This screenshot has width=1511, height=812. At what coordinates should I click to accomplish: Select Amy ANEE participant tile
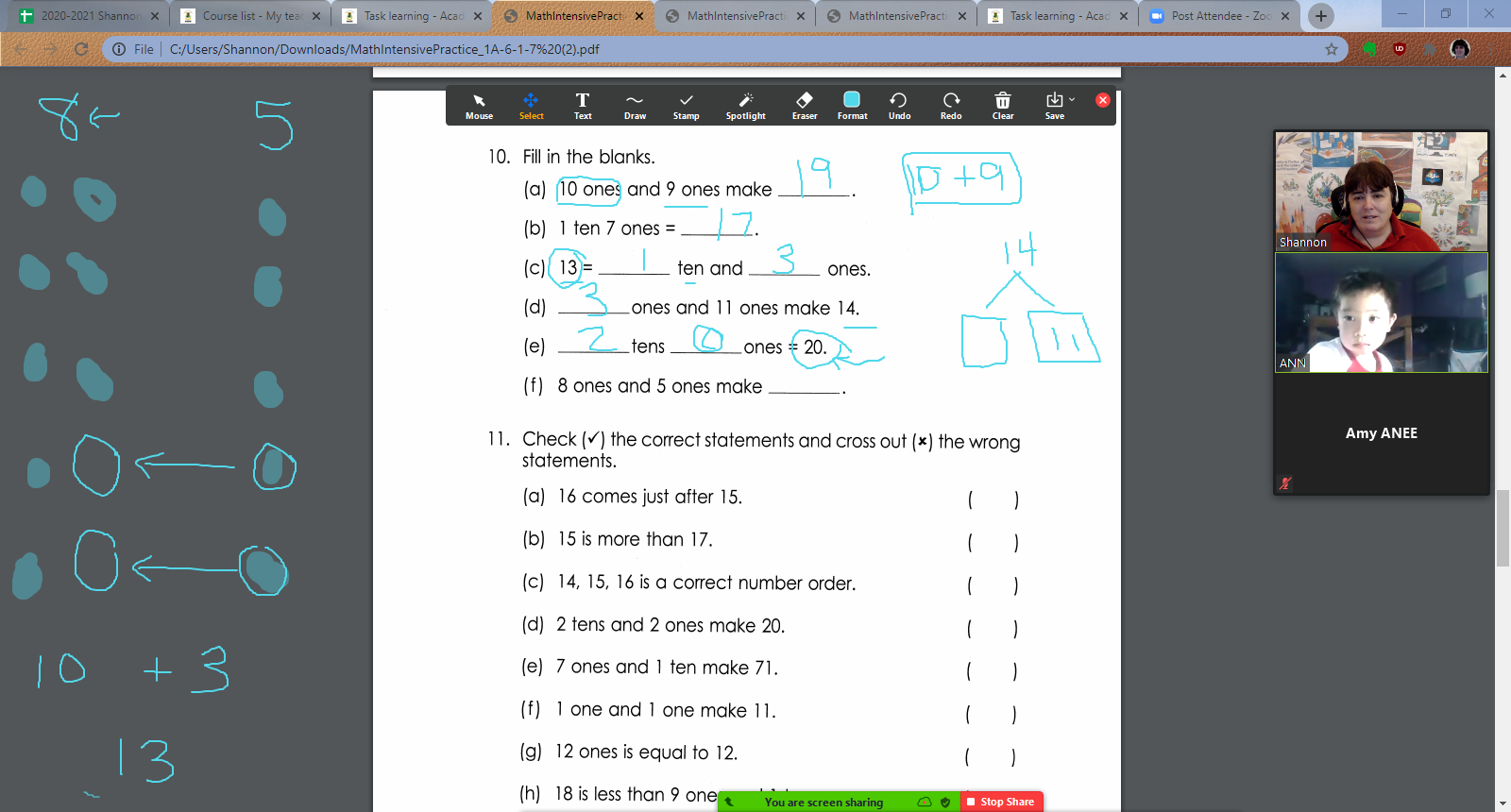1382,433
